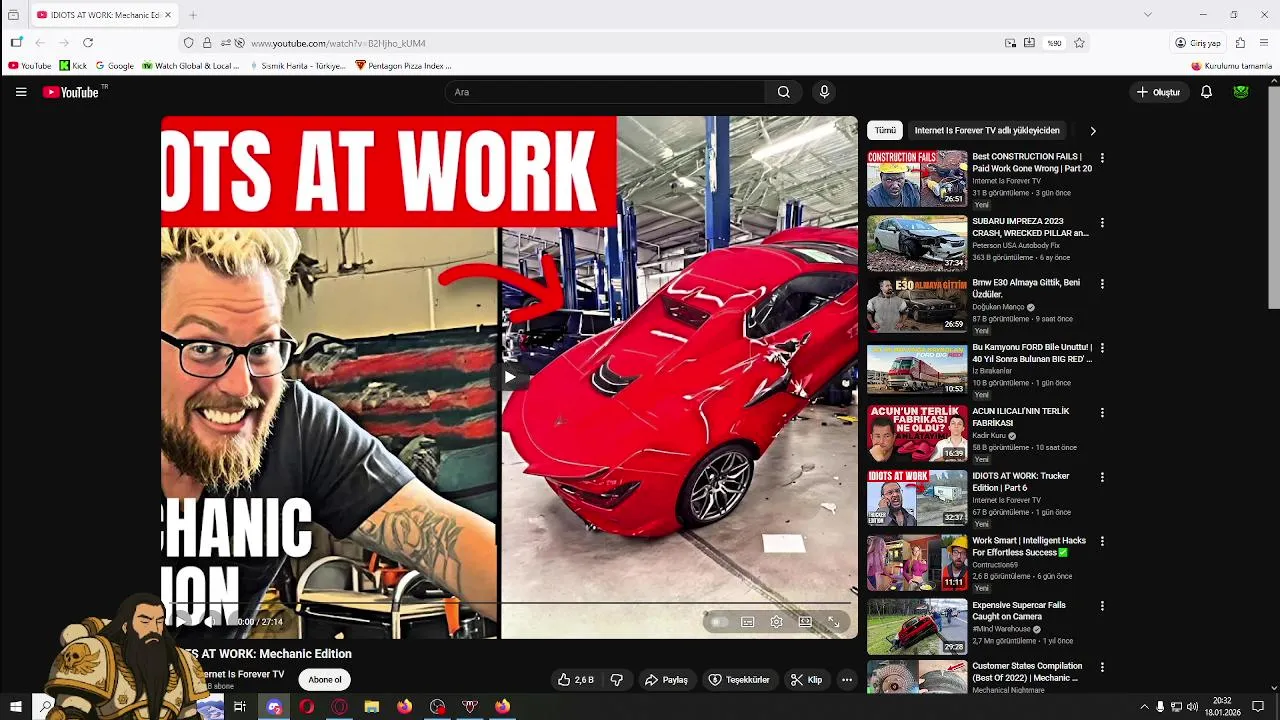
Task: Open the green account avatar menu
Action: pyautogui.click(x=1241, y=92)
